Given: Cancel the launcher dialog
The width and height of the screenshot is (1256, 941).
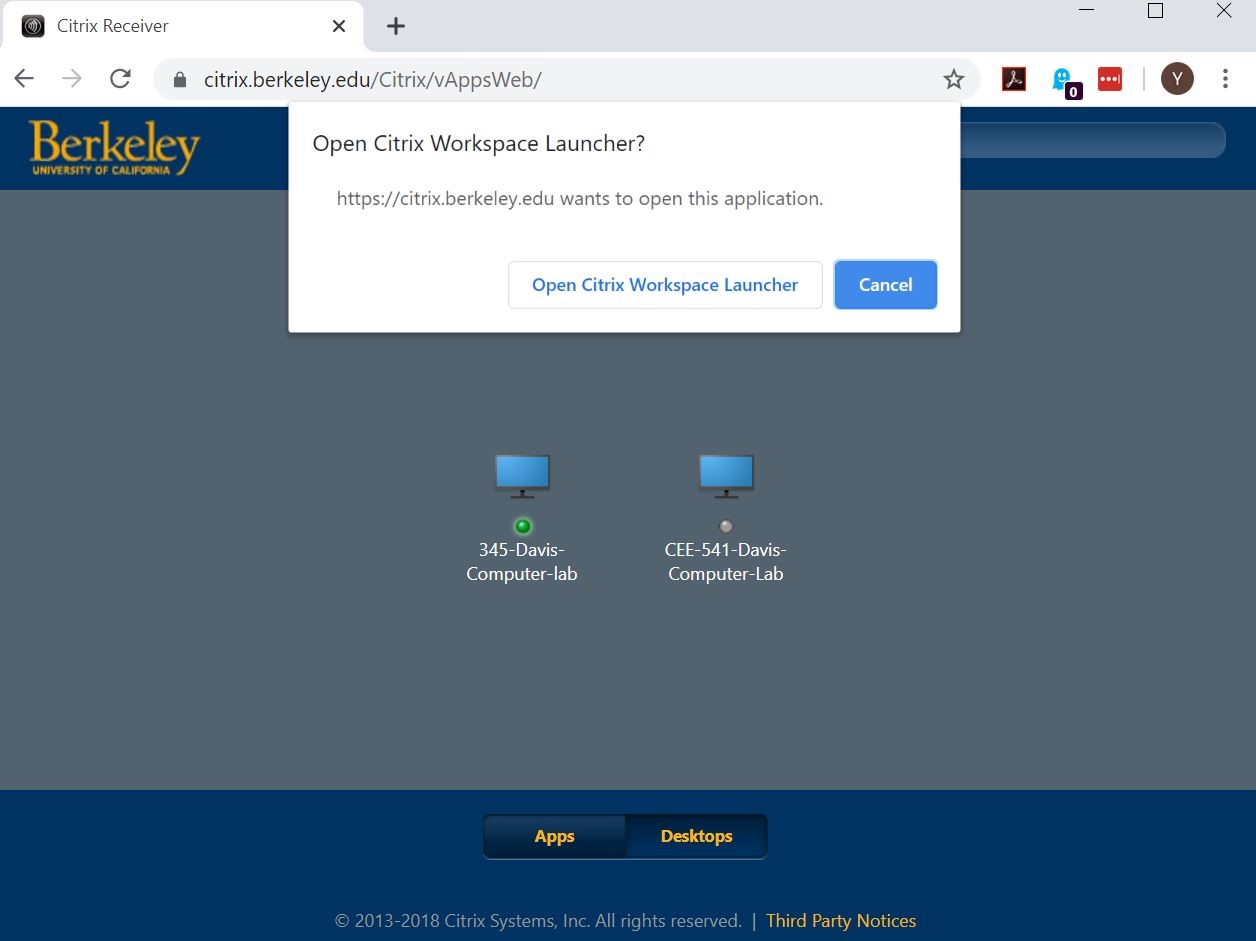Looking at the screenshot, I should point(885,285).
